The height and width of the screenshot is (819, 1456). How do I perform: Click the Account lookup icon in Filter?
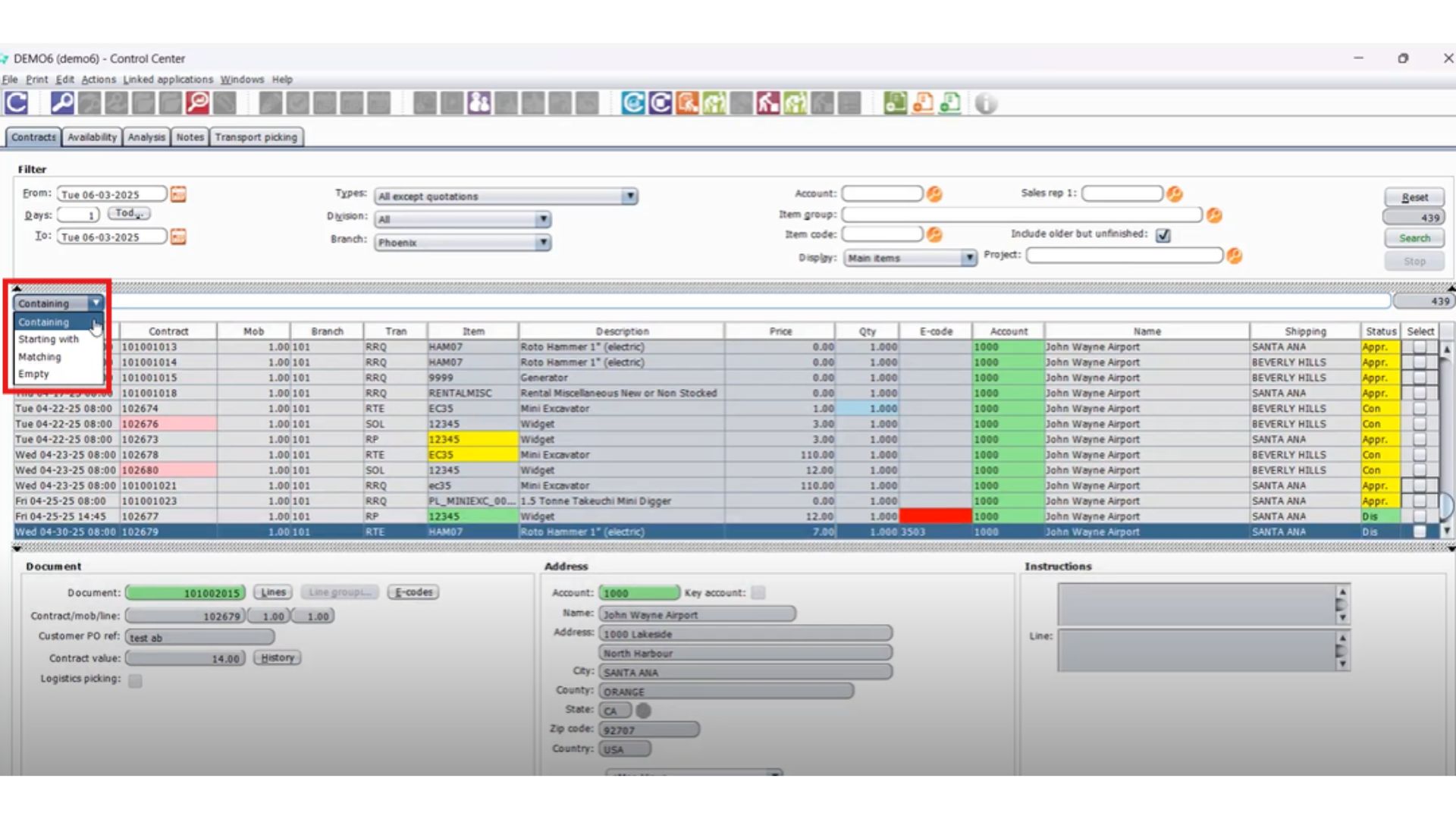click(934, 194)
